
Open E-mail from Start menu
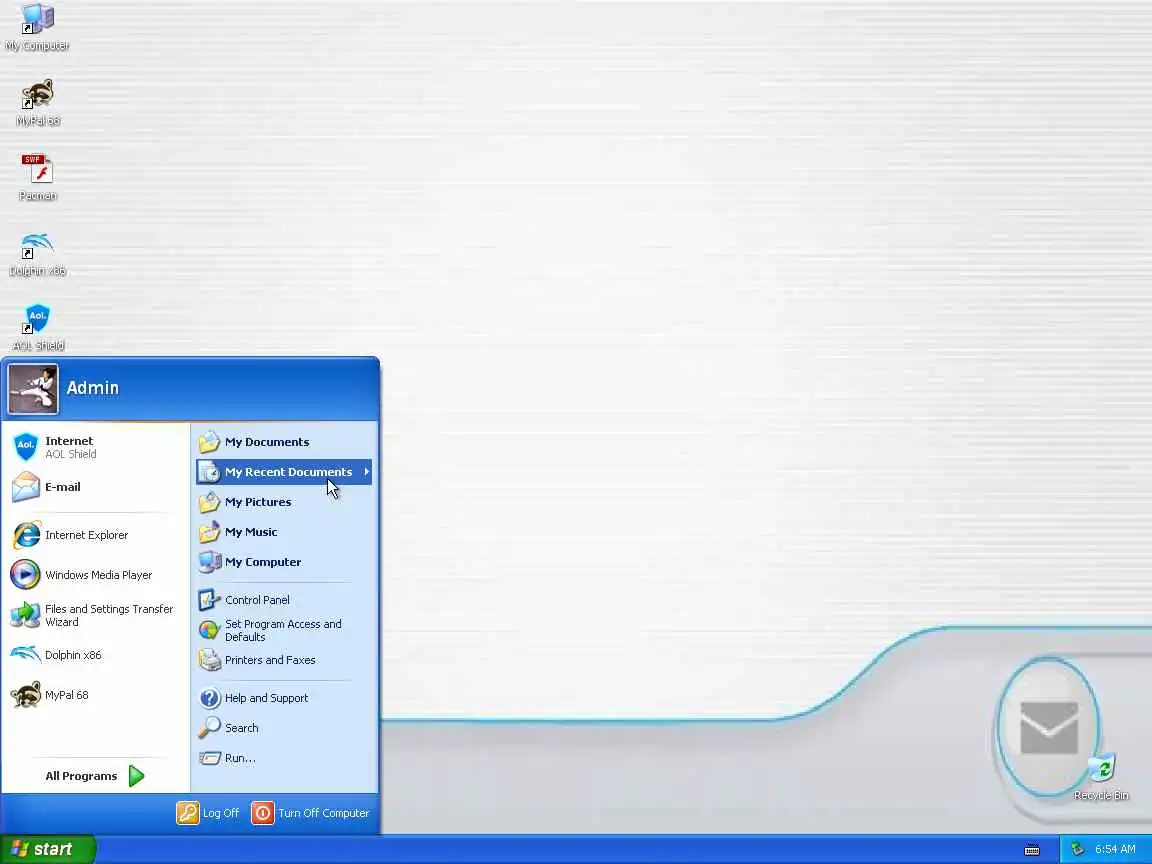[96, 487]
